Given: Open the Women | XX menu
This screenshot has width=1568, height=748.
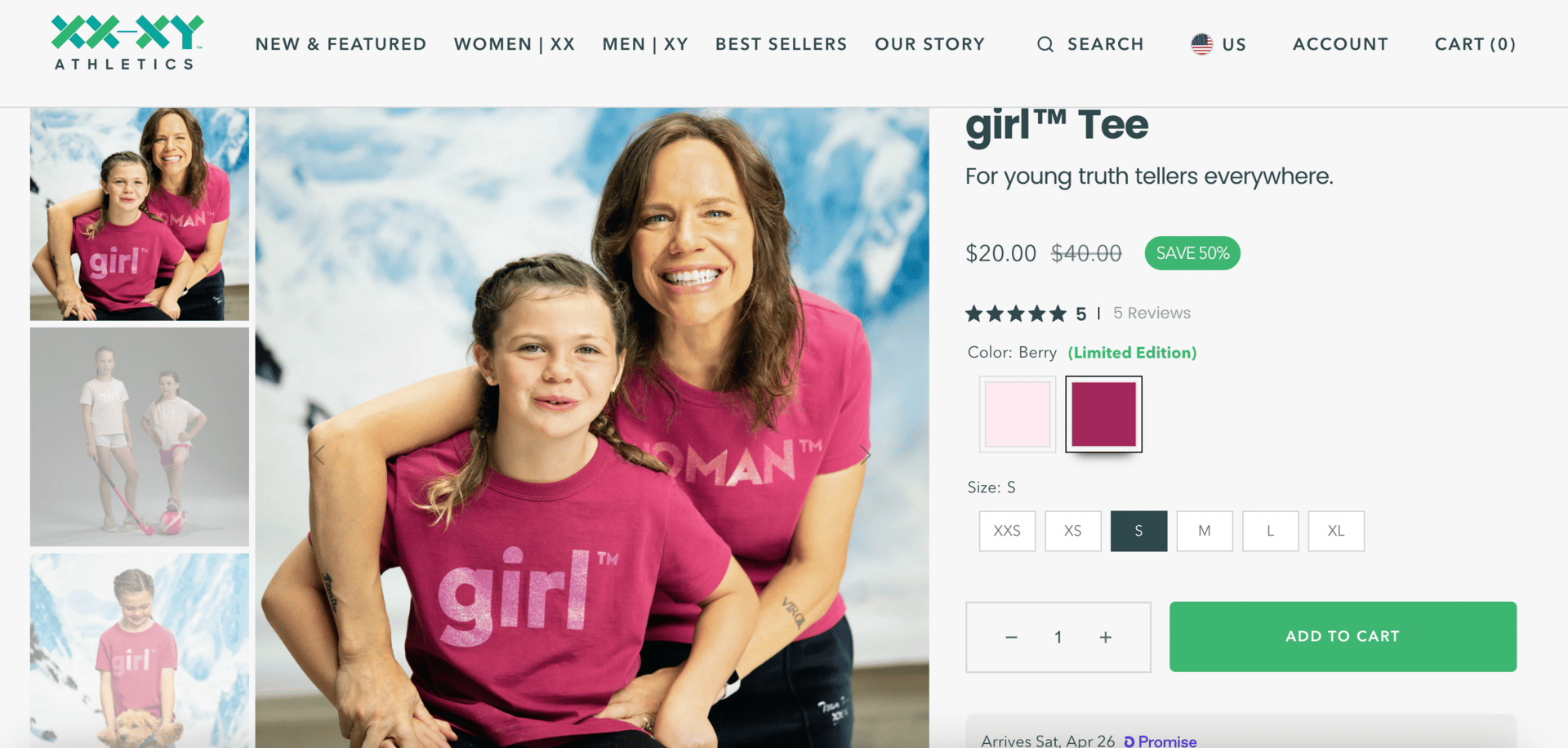Looking at the screenshot, I should pyautogui.click(x=514, y=44).
